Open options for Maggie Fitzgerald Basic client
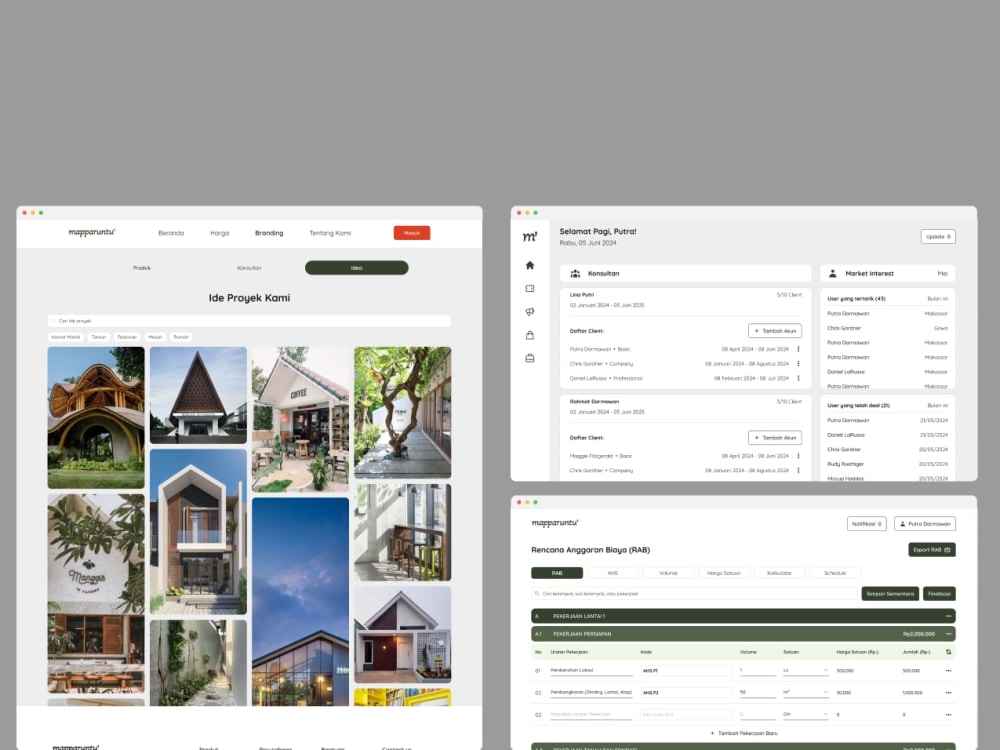 [x=798, y=456]
